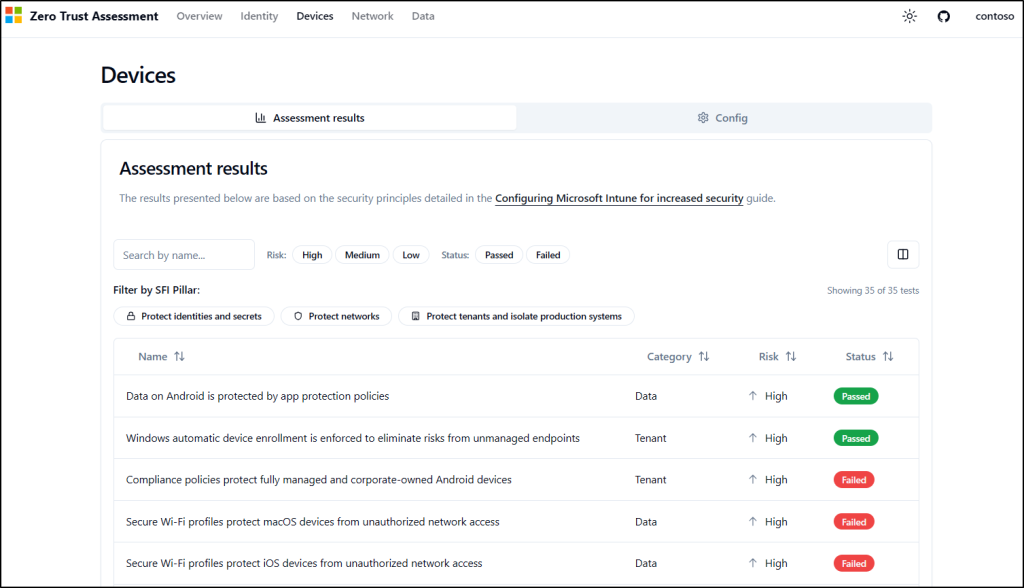This screenshot has width=1024, height=588.
Task: Click Passed badge on Windows enrollment row
Action: [856, 438]
